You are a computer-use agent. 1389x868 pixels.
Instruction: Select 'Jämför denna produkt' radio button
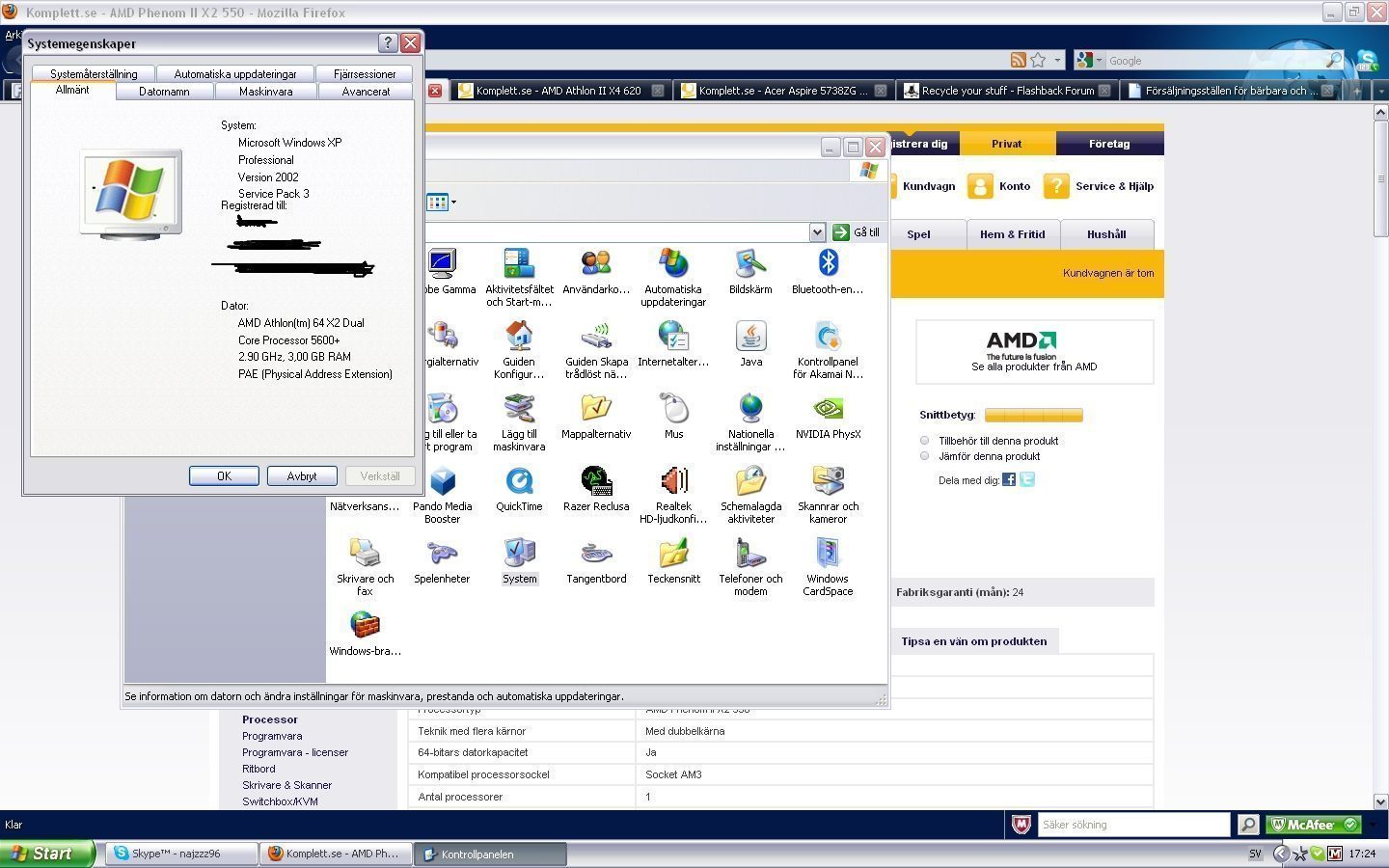925,456
